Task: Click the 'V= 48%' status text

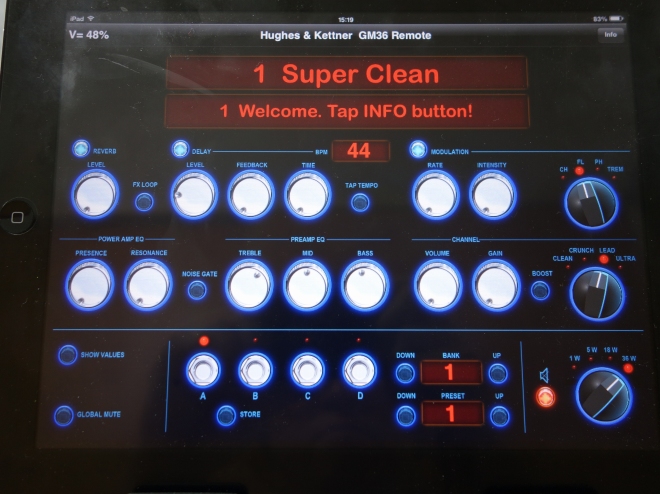Action: 89,35
